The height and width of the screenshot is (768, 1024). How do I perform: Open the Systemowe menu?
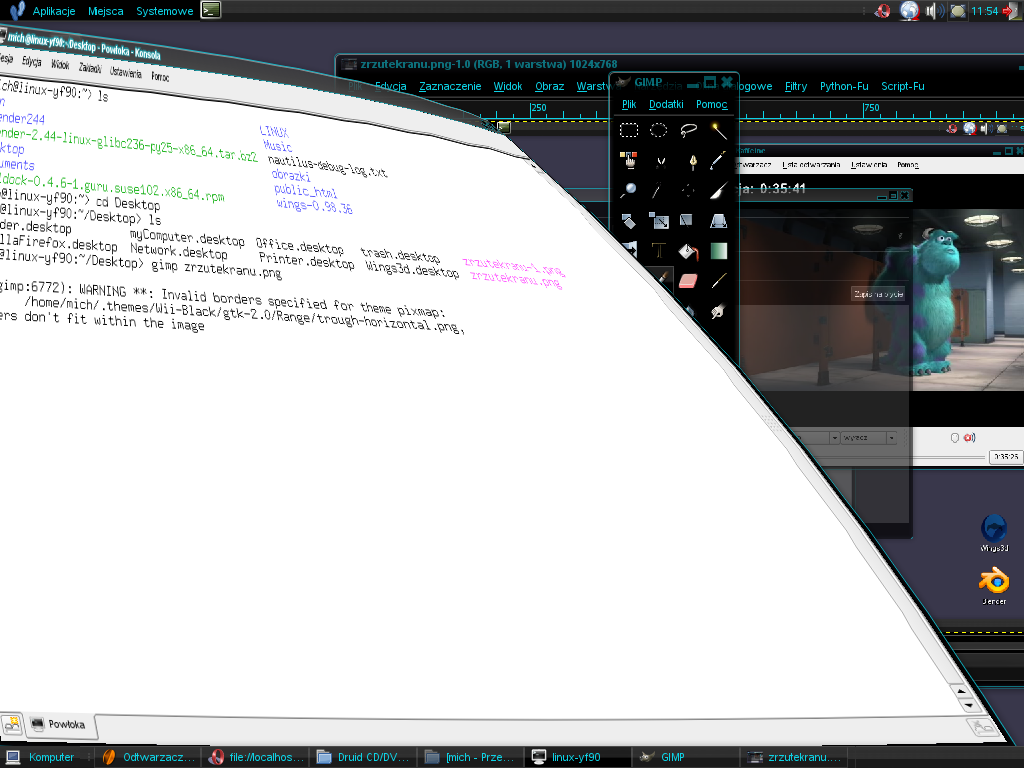[x=165, y=11]
